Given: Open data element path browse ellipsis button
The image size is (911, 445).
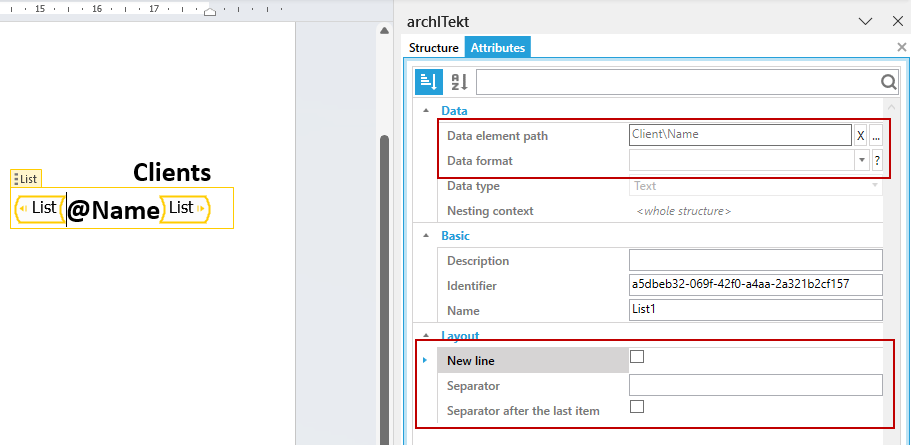Looking at the screenshot, I should [x=876, y=136].
